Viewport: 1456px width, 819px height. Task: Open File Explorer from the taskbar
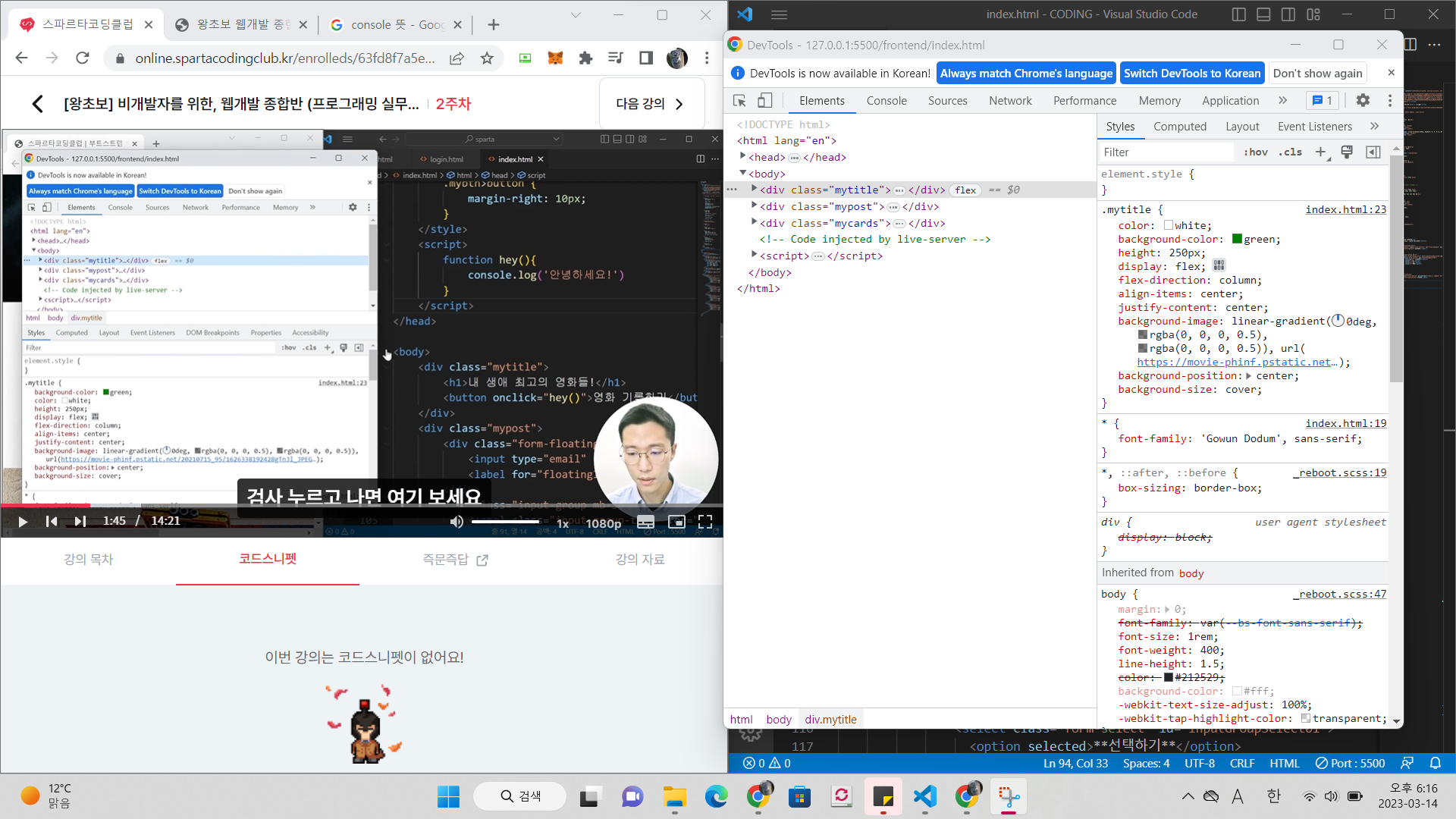(675, 797)
